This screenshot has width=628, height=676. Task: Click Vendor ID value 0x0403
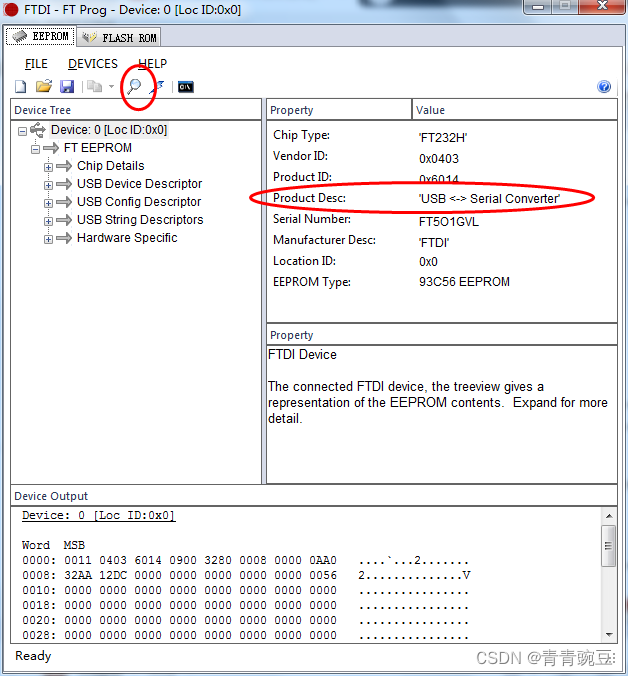[439, 159]
